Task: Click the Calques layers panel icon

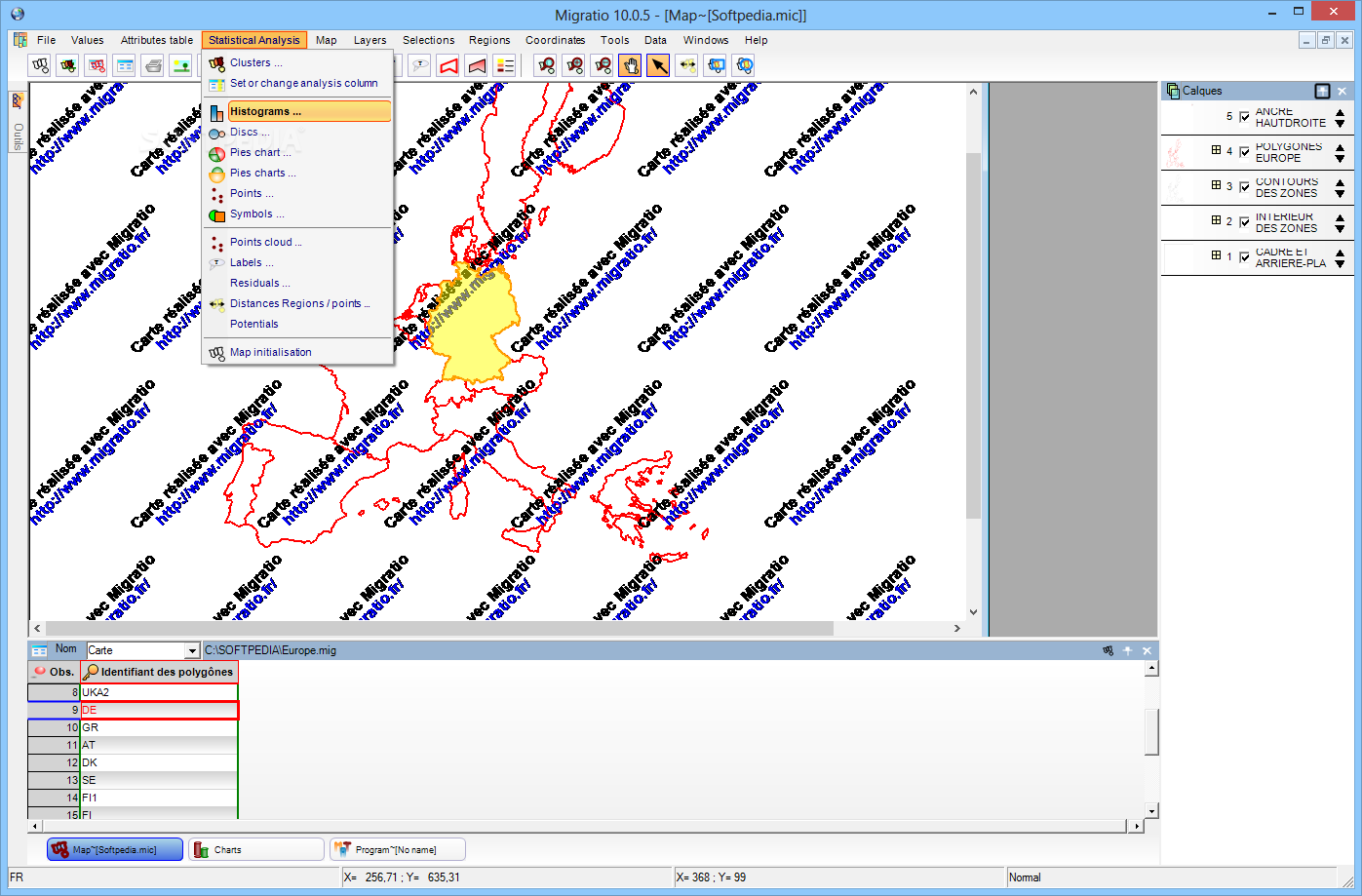Action: click(x=1173, y=91)
